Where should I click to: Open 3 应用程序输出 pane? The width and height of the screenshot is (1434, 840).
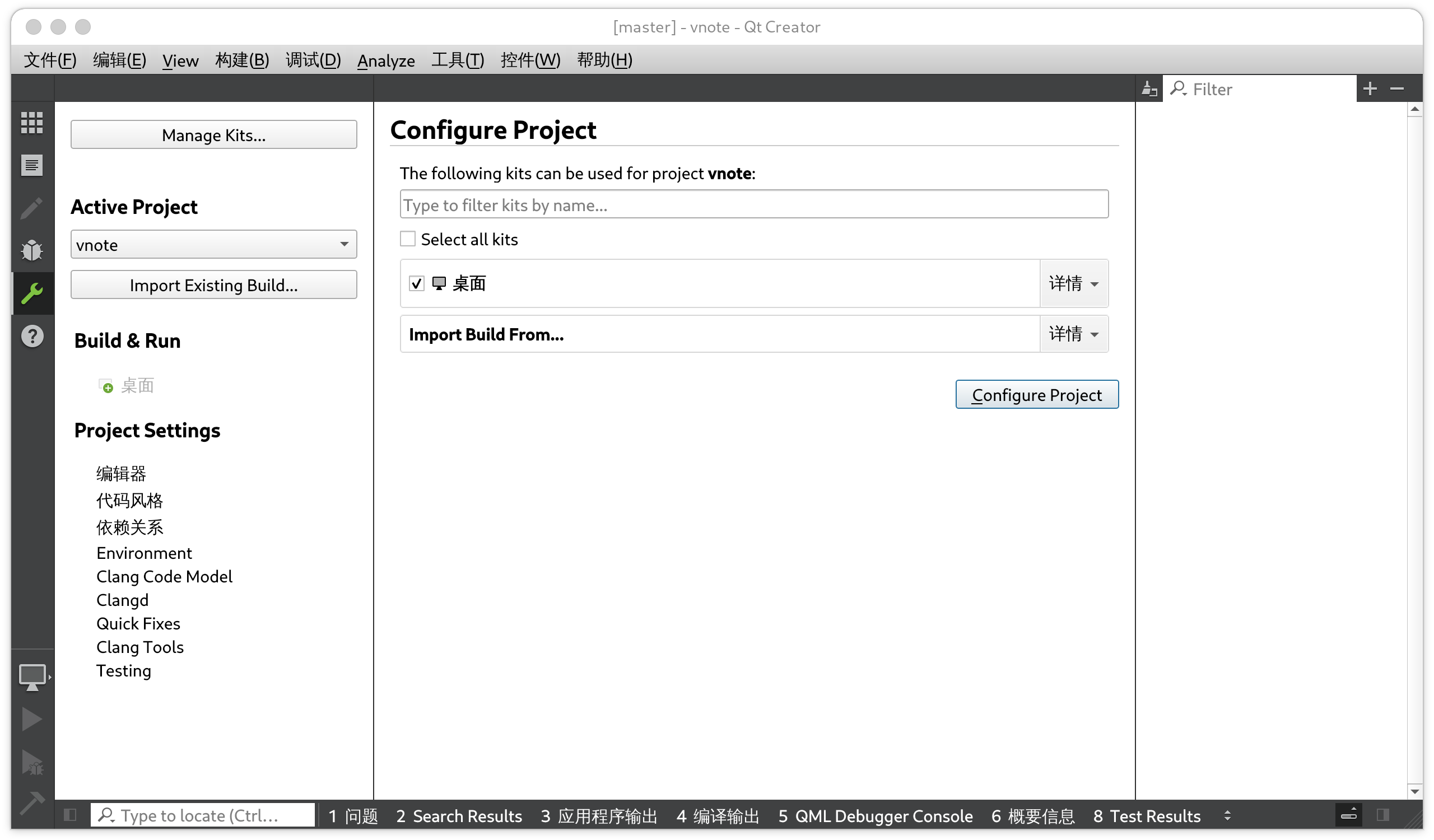pos(599,815)
